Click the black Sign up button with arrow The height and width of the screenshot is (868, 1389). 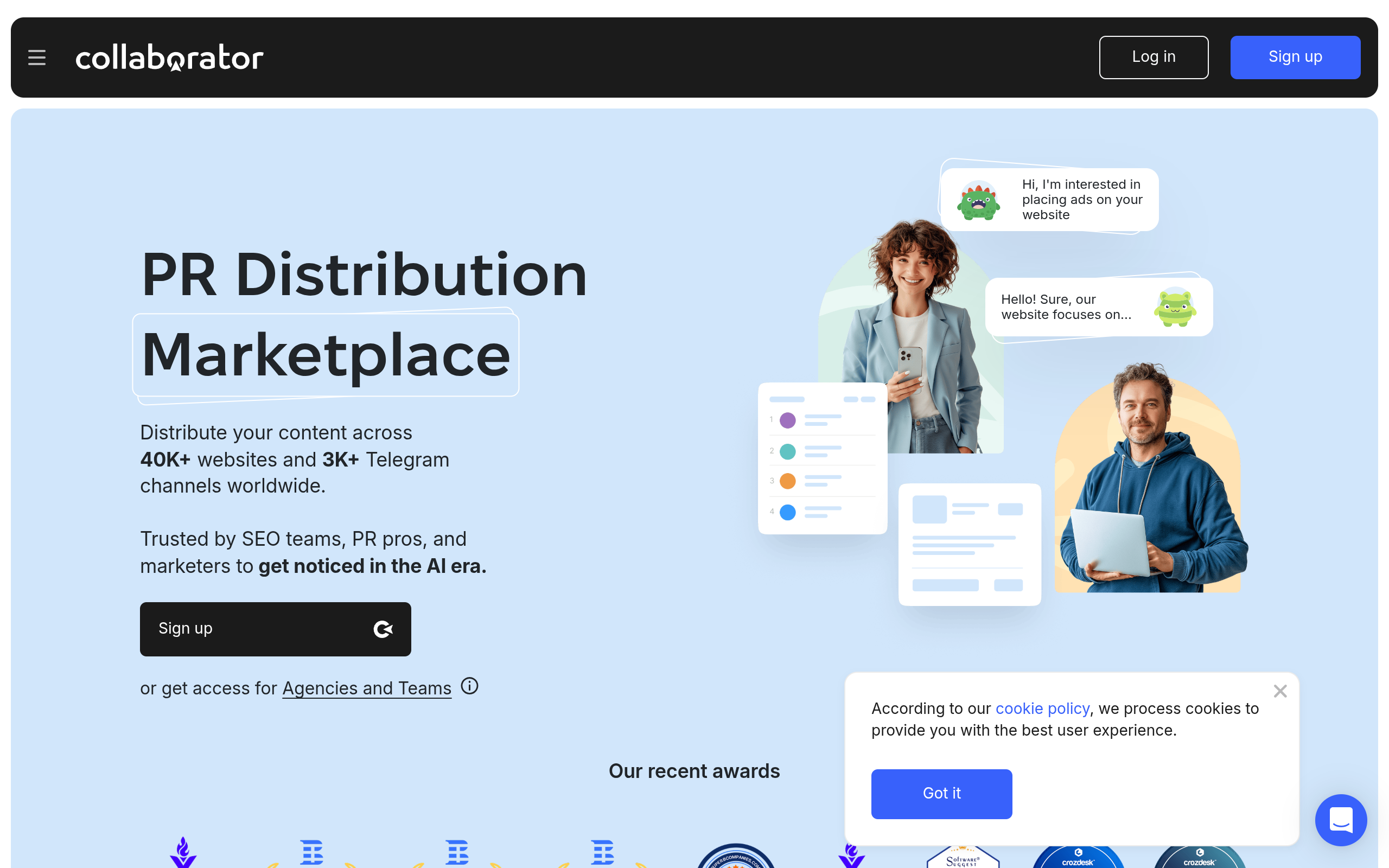point(276,629)
